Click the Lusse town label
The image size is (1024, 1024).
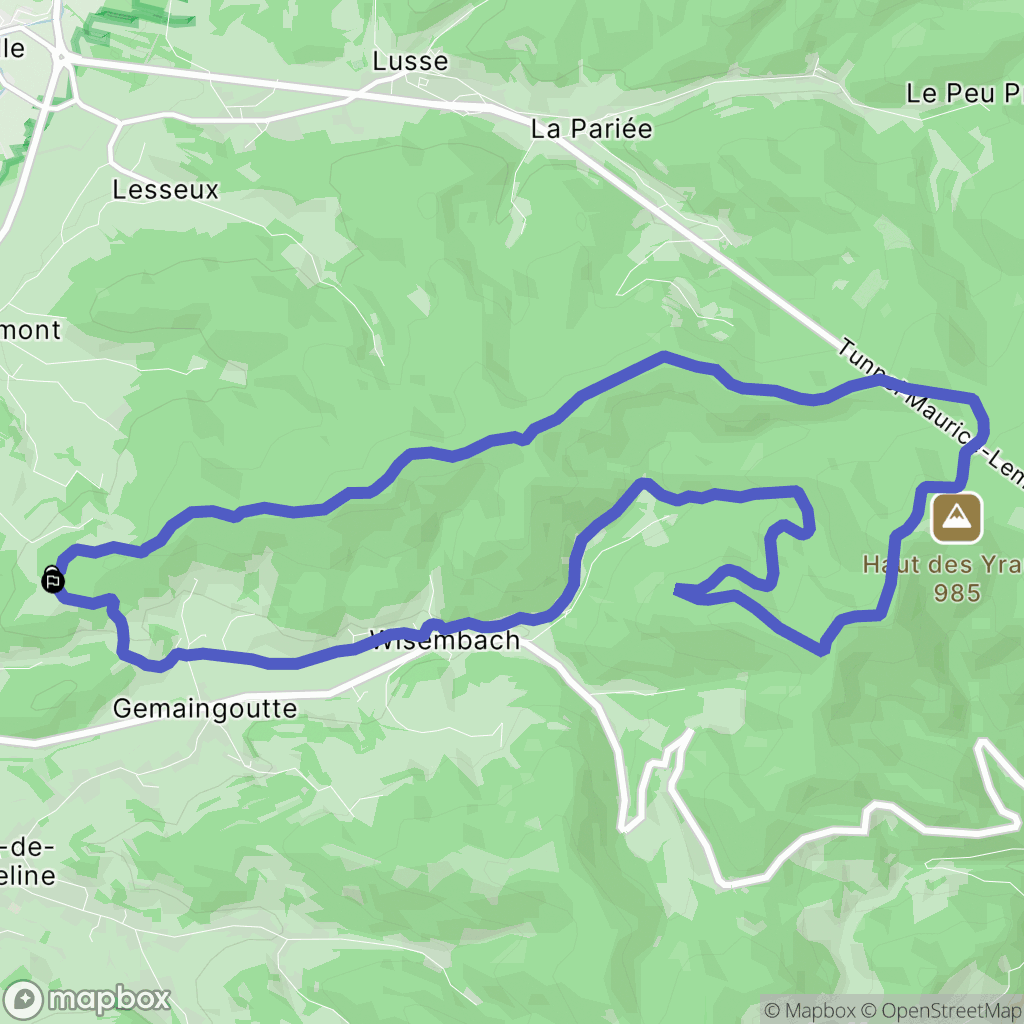click(410, 61)
